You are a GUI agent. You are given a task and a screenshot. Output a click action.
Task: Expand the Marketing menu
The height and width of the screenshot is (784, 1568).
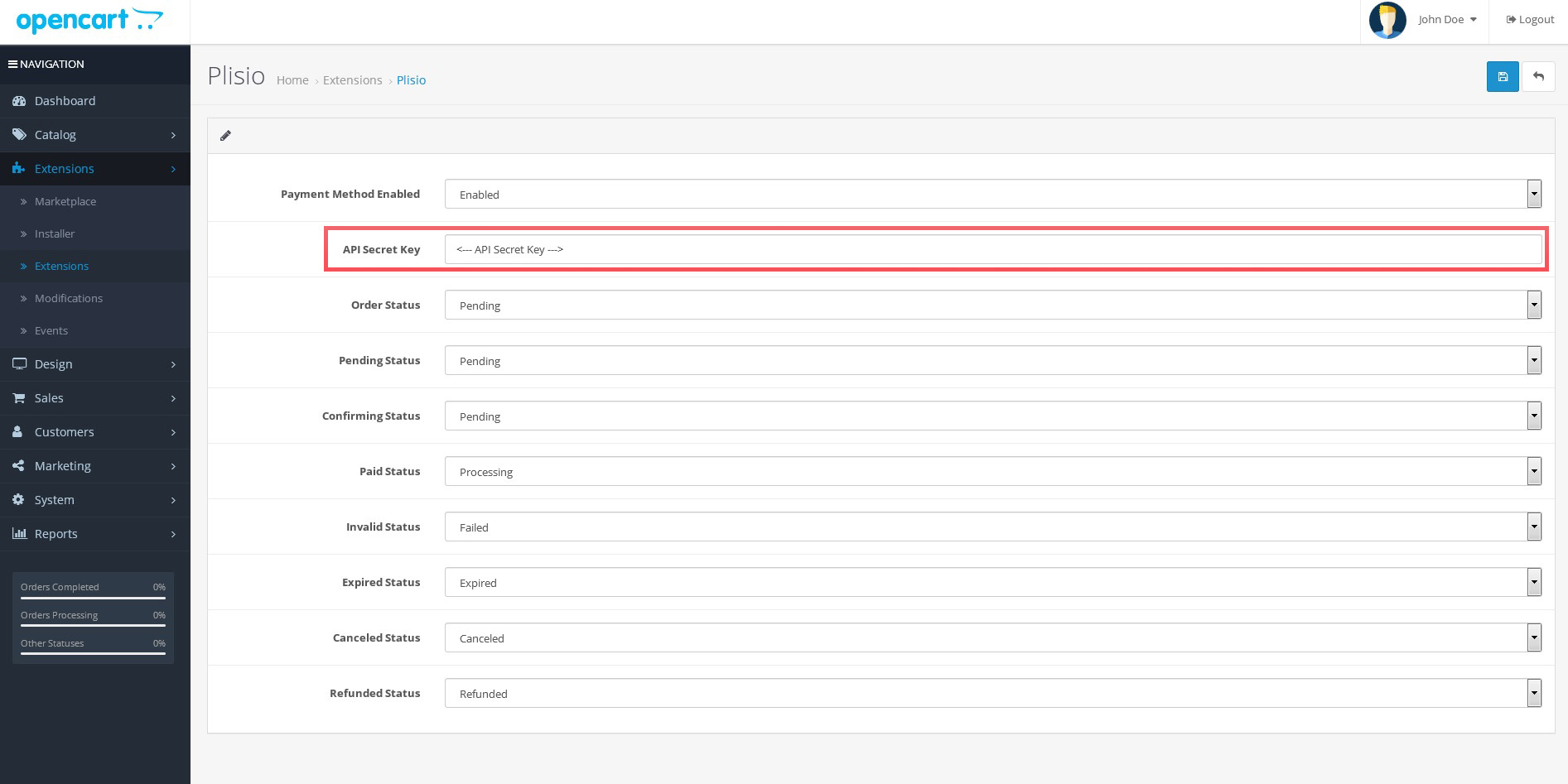[95, 466]
